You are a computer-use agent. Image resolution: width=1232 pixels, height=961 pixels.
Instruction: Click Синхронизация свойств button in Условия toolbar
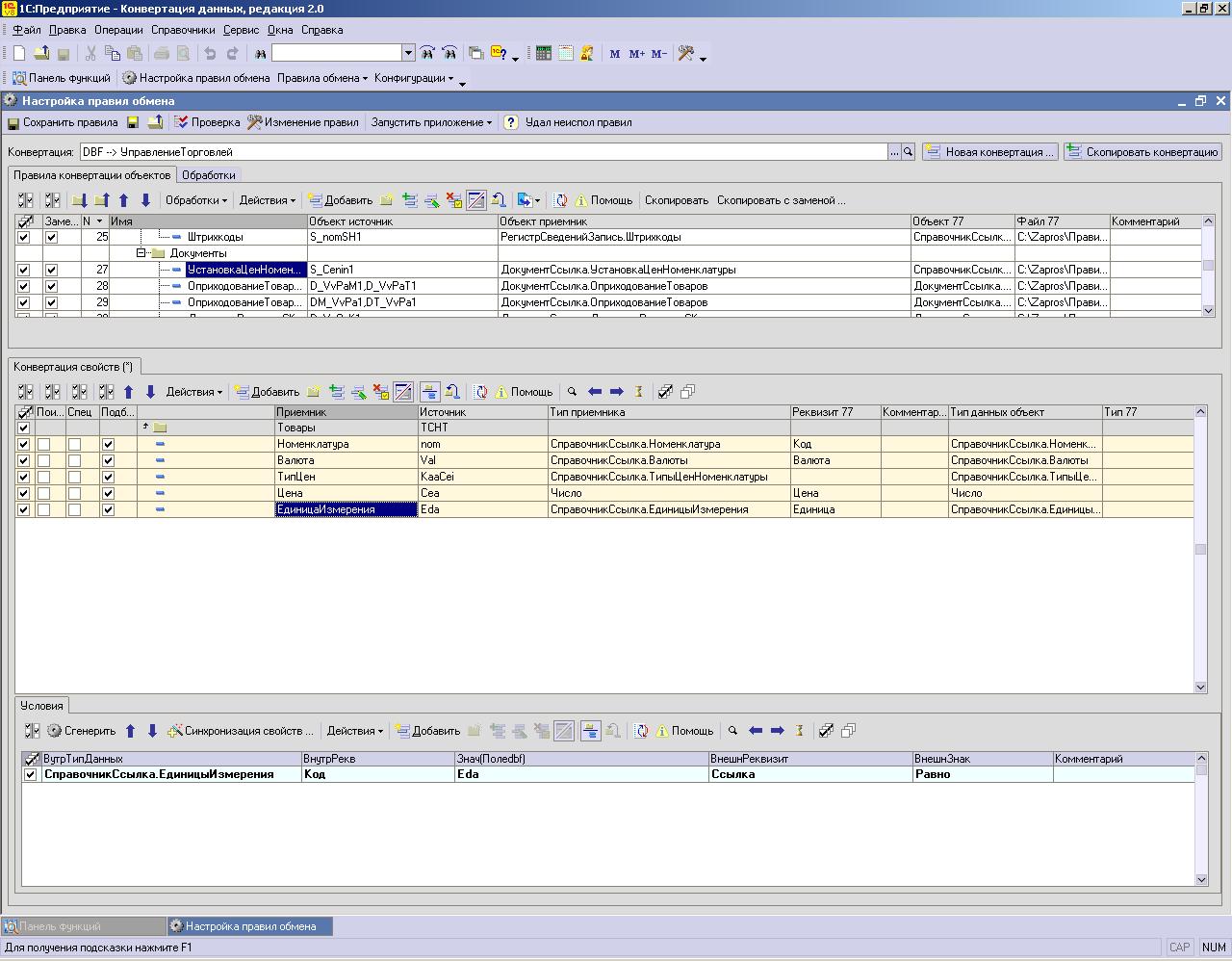(241, 731)
